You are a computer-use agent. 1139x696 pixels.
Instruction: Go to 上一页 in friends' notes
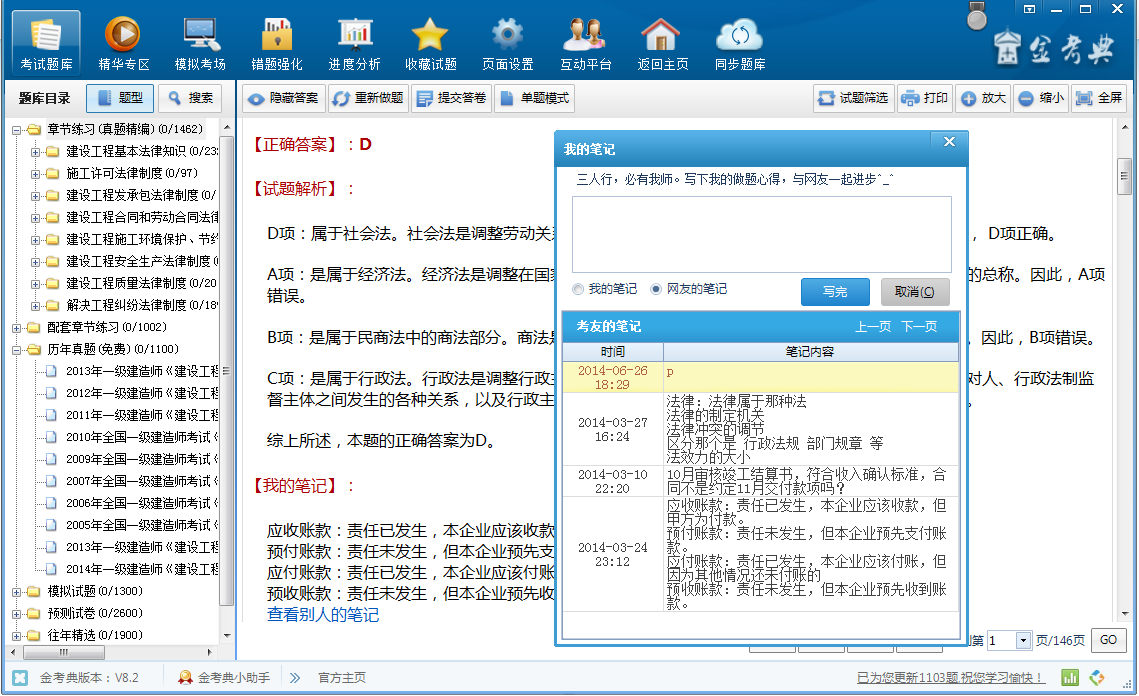click(872, 327)
